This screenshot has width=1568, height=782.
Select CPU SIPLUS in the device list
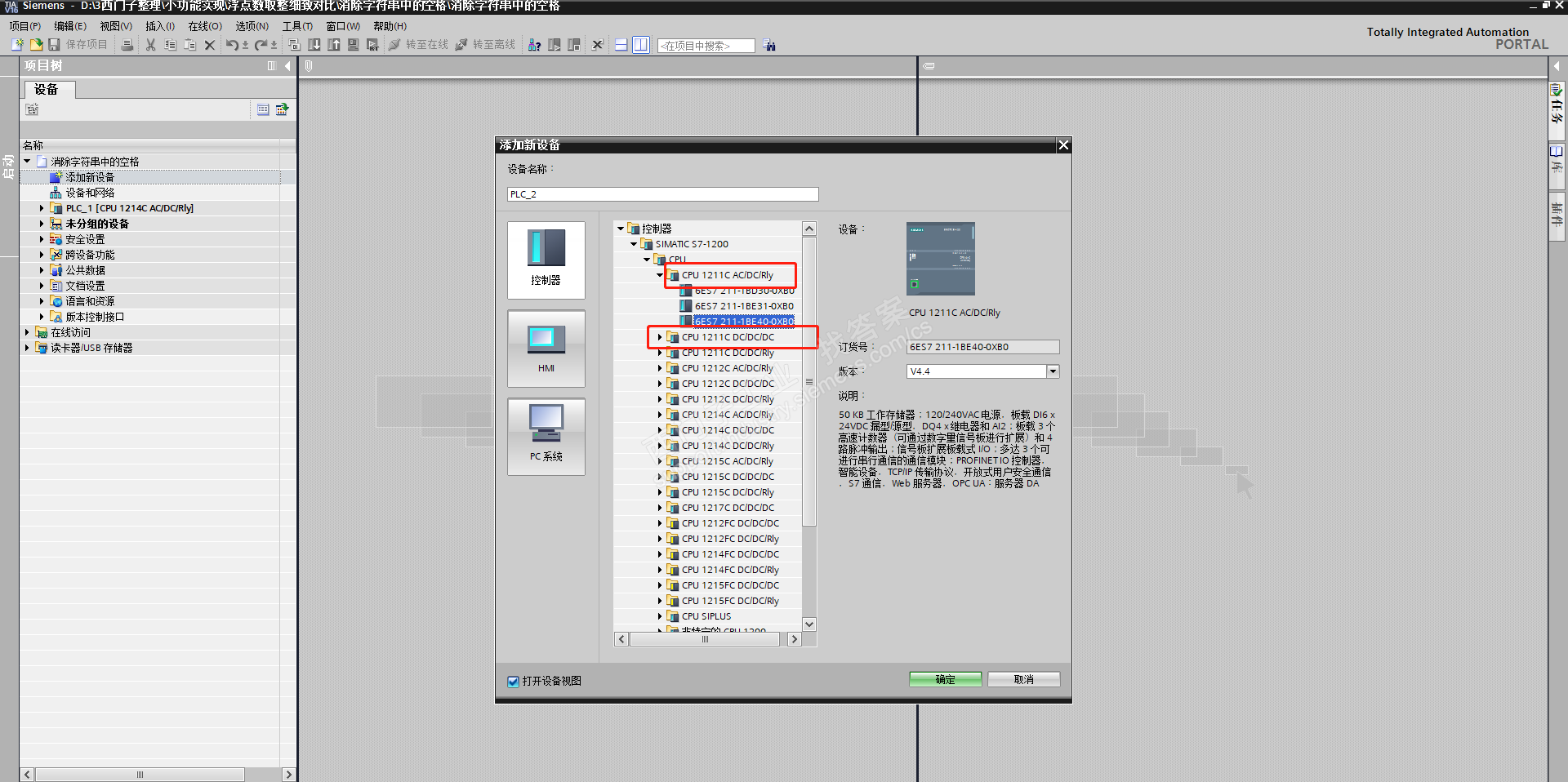click(x=706, y=616)
